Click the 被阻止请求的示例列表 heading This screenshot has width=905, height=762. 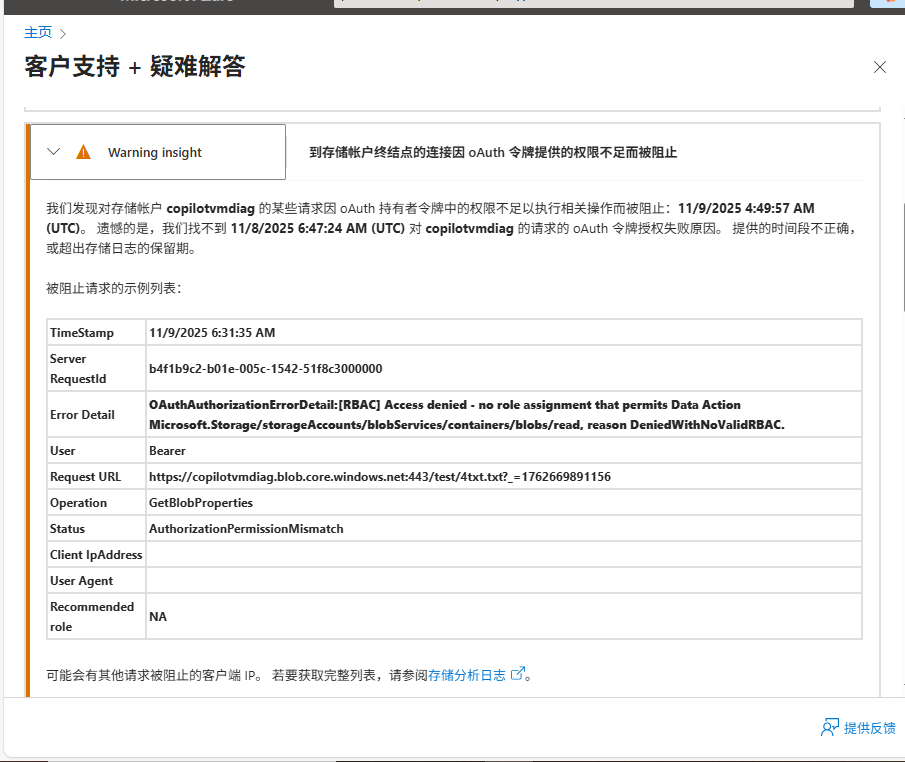point(114,288)
